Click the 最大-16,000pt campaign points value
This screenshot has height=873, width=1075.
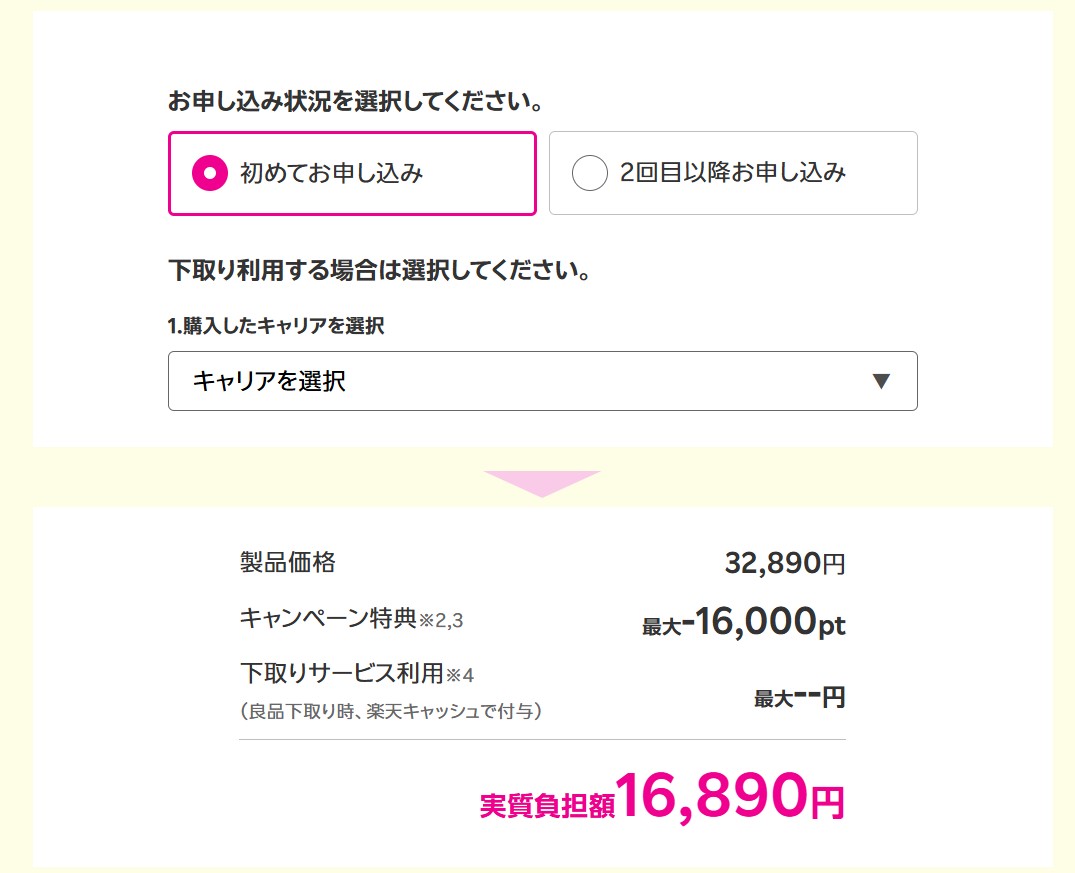[x=744, y=623]
